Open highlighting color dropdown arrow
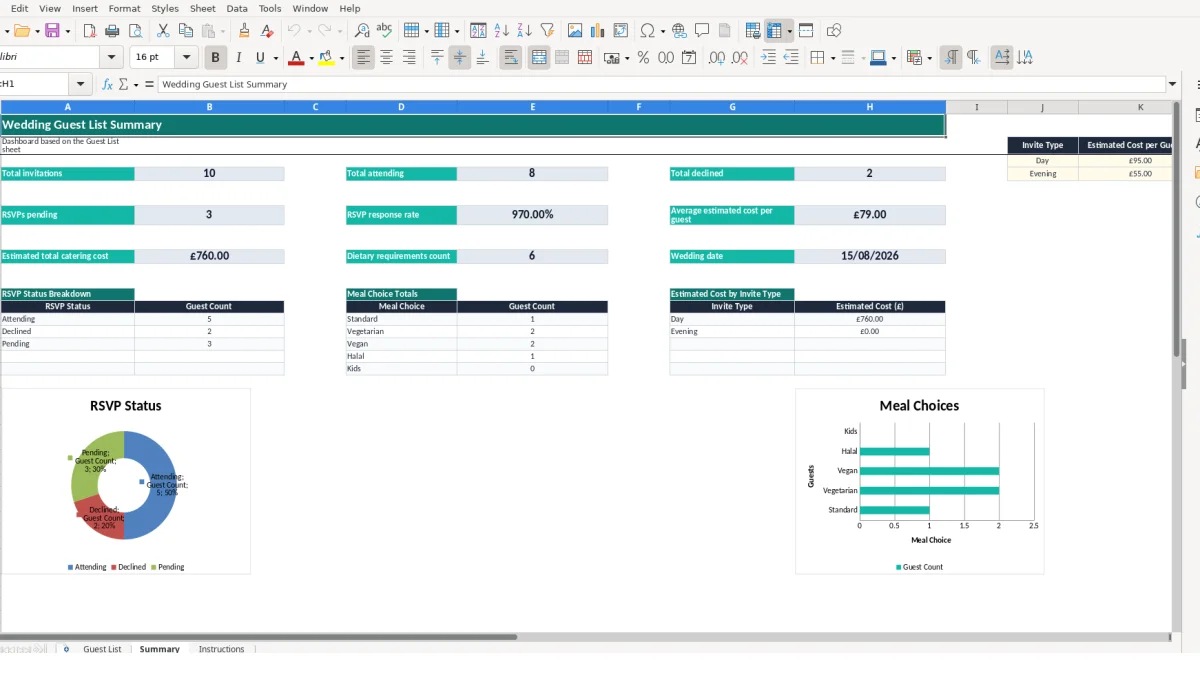The image size is (1200, 675). click(x=342, y=58)
